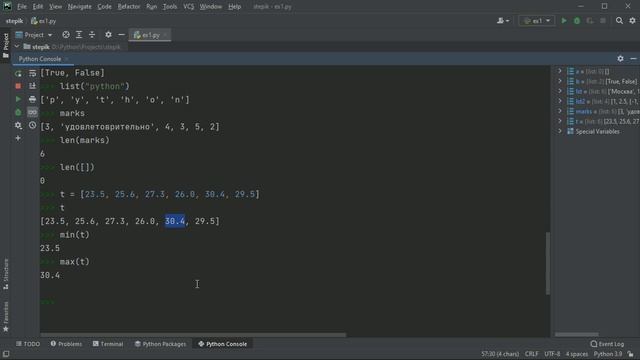Open the Terminal tool window
640x360 pixels.
click(x=108, y=344)
